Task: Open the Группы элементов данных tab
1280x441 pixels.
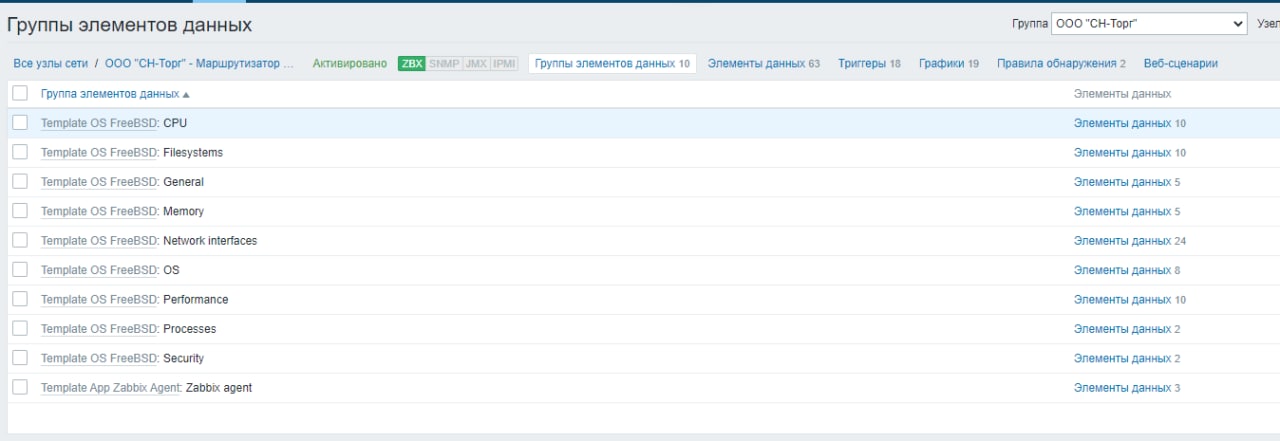Action: click(x=612, y=63)
